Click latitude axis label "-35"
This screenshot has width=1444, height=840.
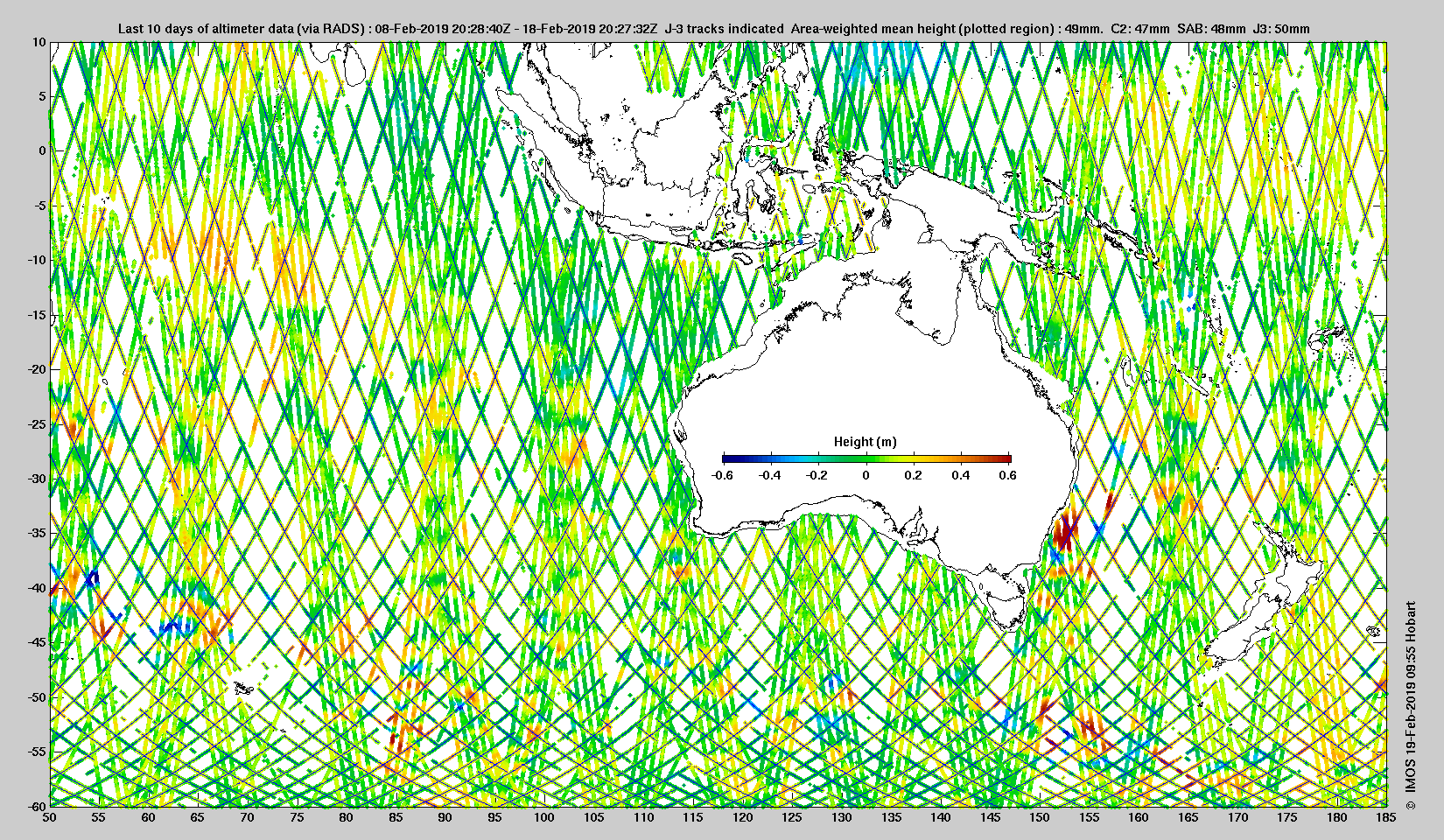pyautogui.click(x=36, y=533)
